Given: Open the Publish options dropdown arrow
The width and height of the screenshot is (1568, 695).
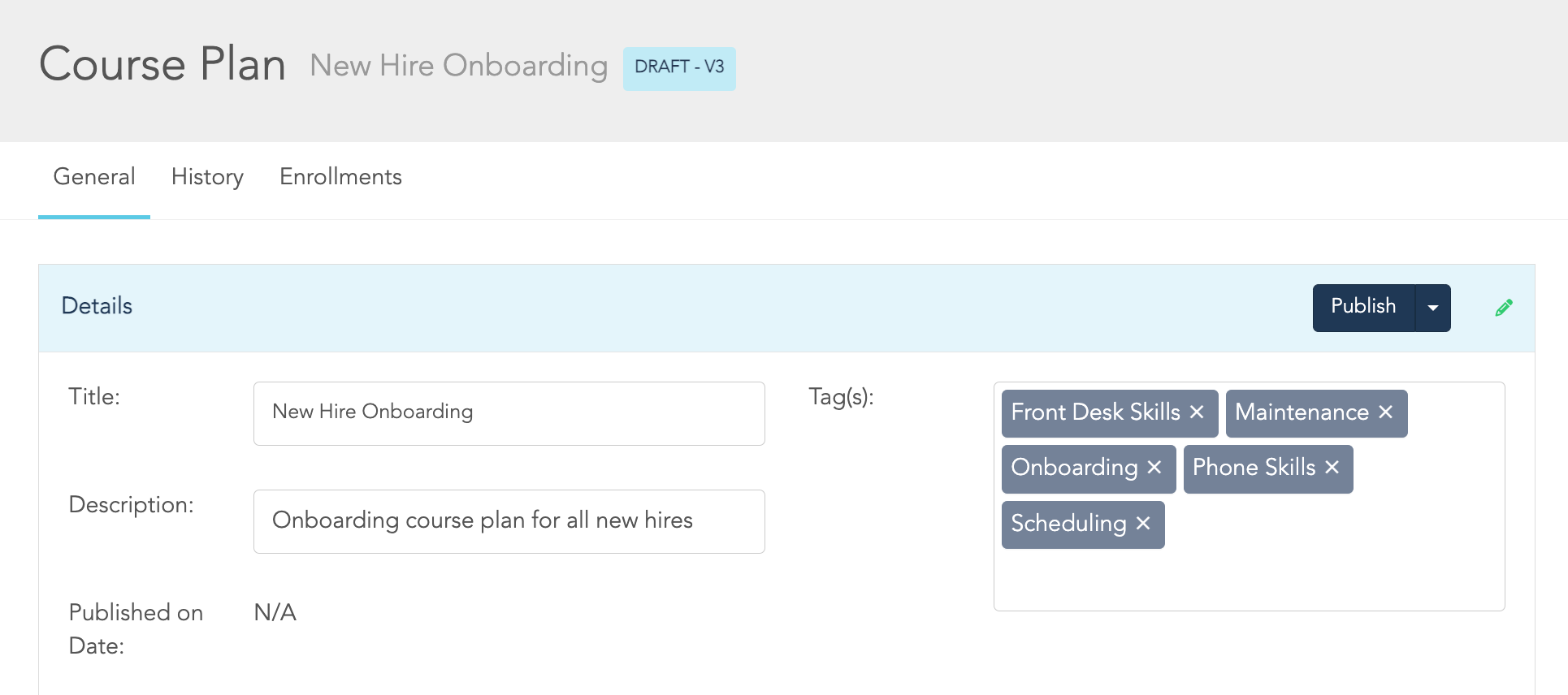Looking at the screenshot, I should [x=1433, y=307].
